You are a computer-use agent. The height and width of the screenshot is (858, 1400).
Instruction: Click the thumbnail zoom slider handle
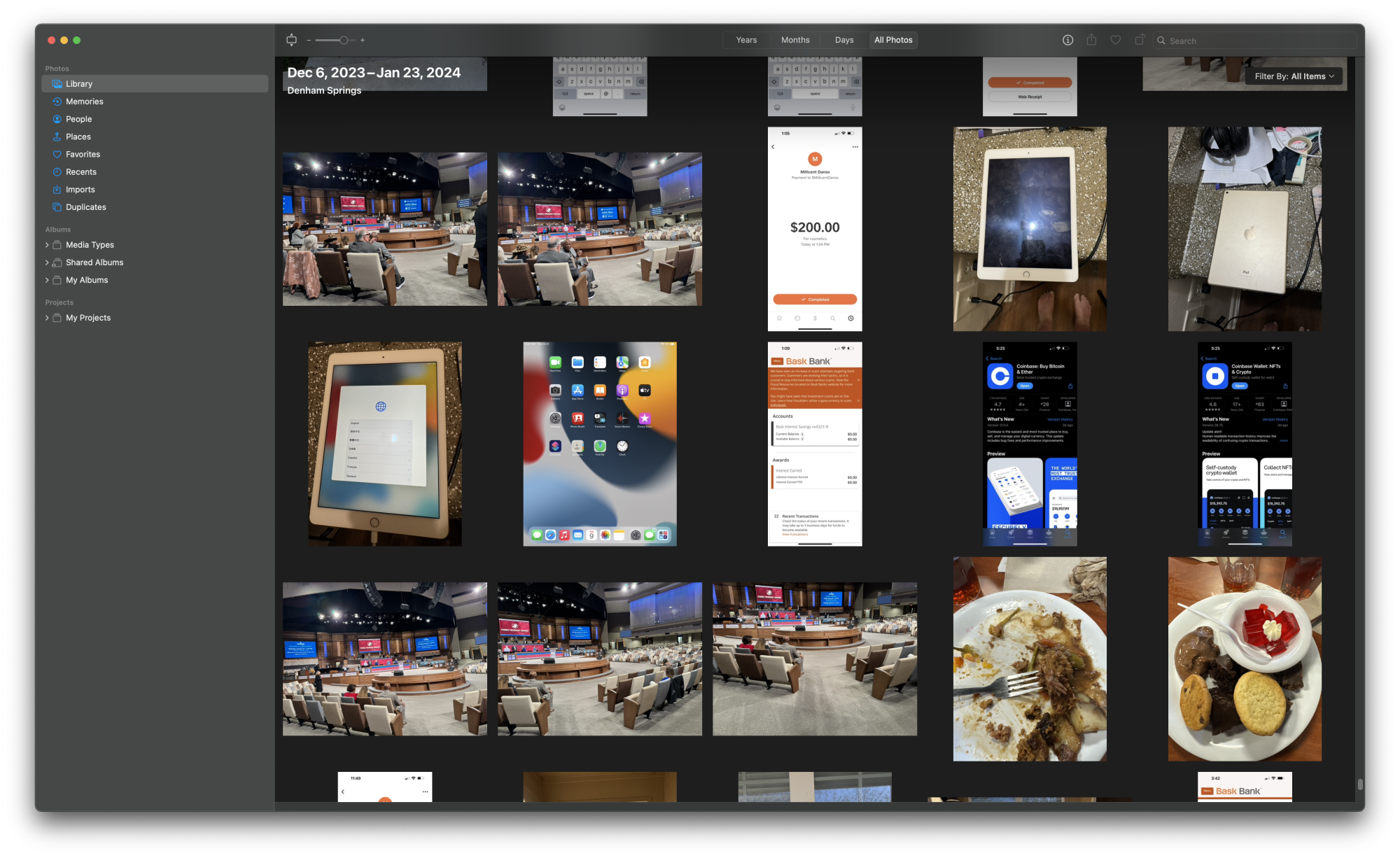click(344, 40)
